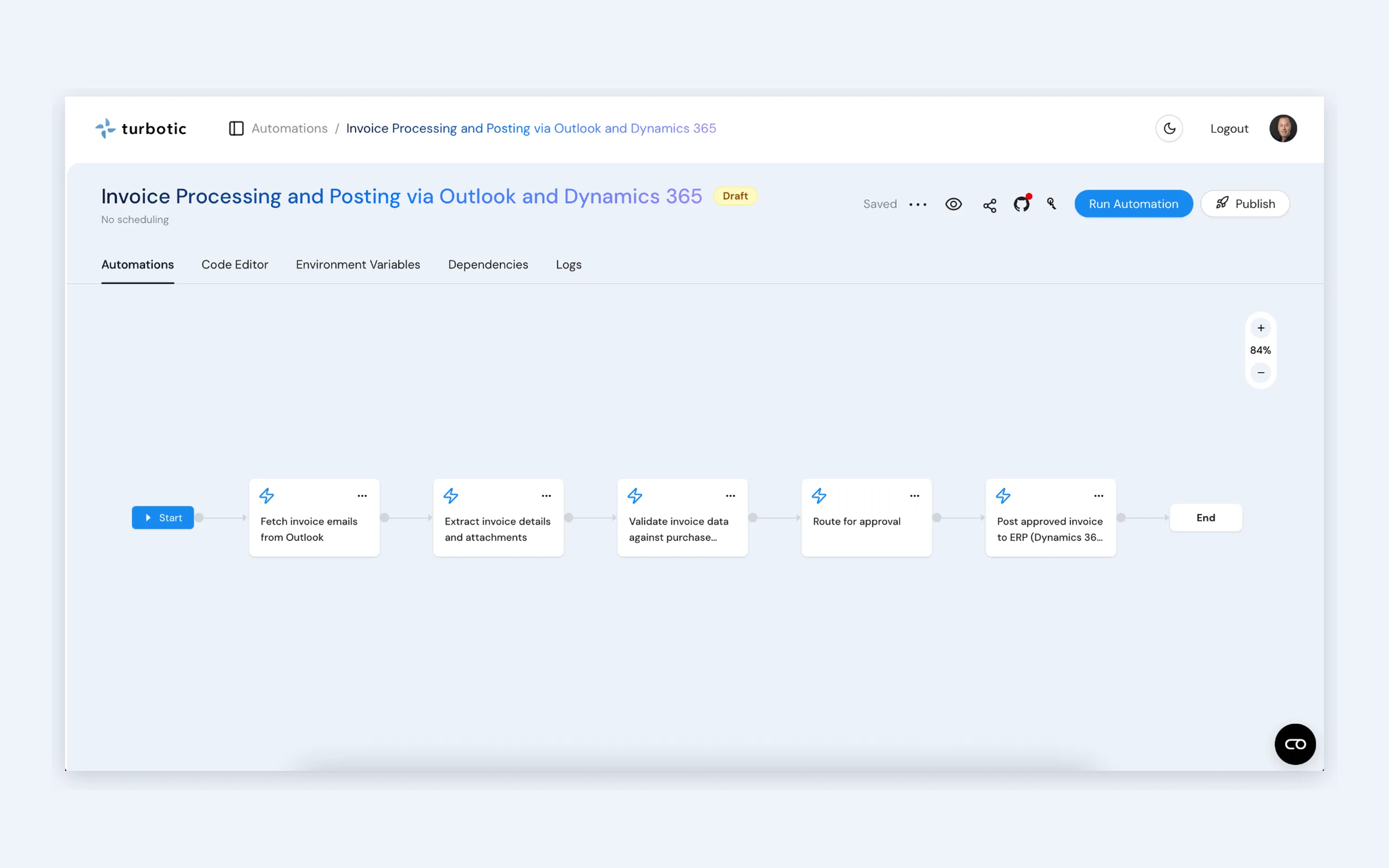Click the share icon

(x=990, y=205)
